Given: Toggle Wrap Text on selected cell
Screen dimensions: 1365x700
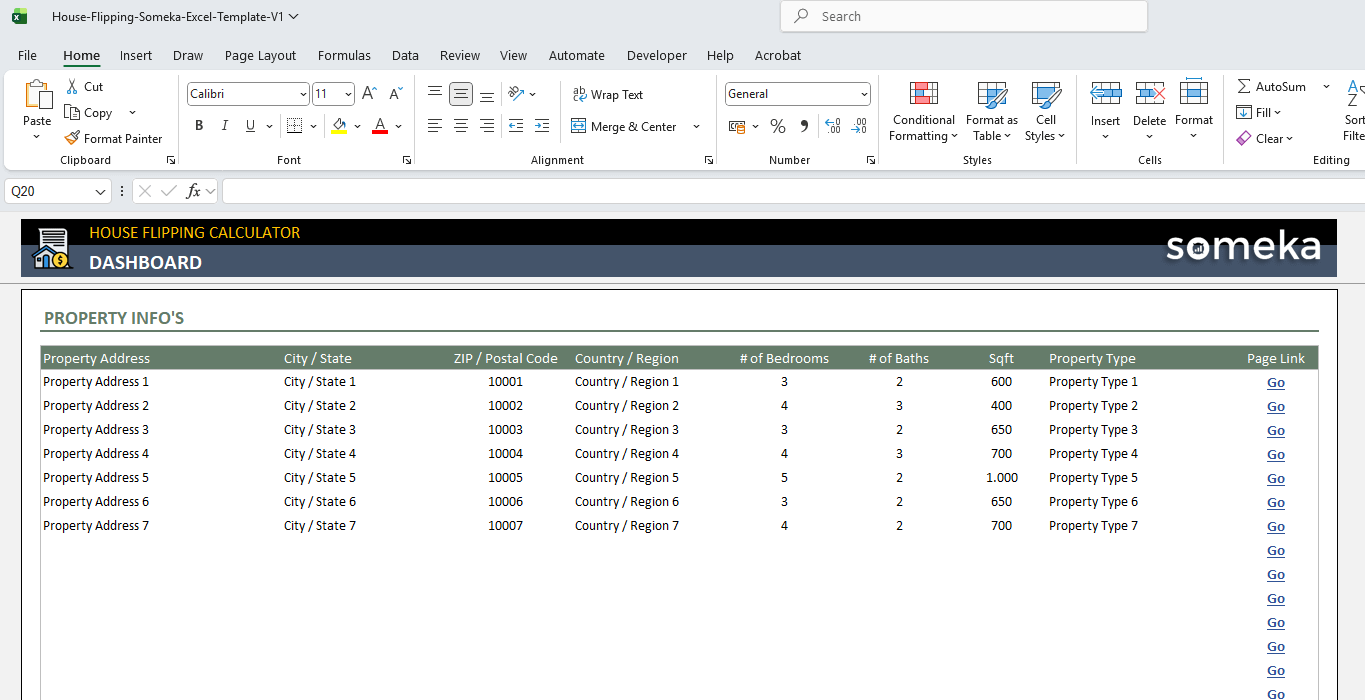Looking at the screenshot, I should [x=607, y=95].
